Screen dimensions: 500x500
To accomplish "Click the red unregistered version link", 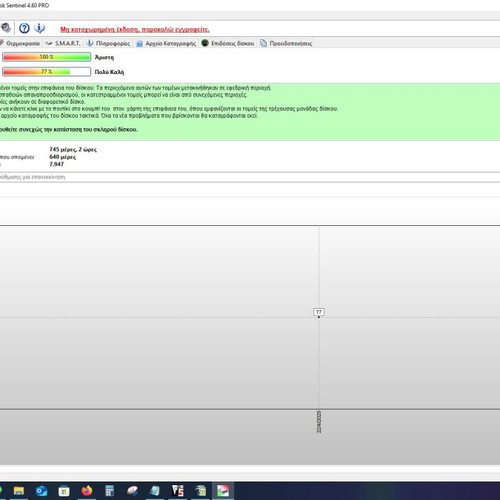I will pos(135,29).
